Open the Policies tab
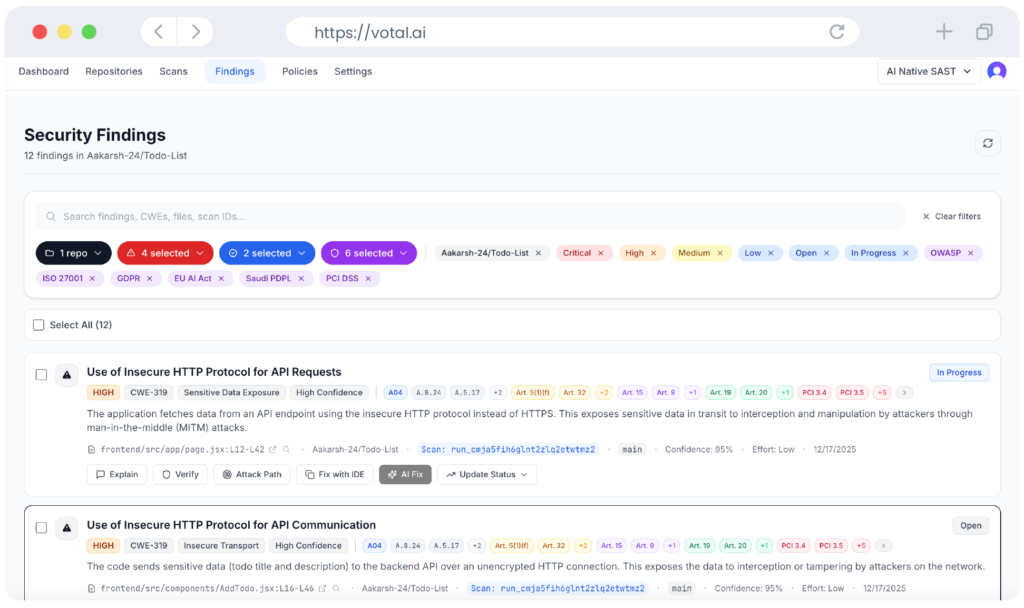Screen dimensions: 1024x608 pyautogui.click(x=299, y=71)
